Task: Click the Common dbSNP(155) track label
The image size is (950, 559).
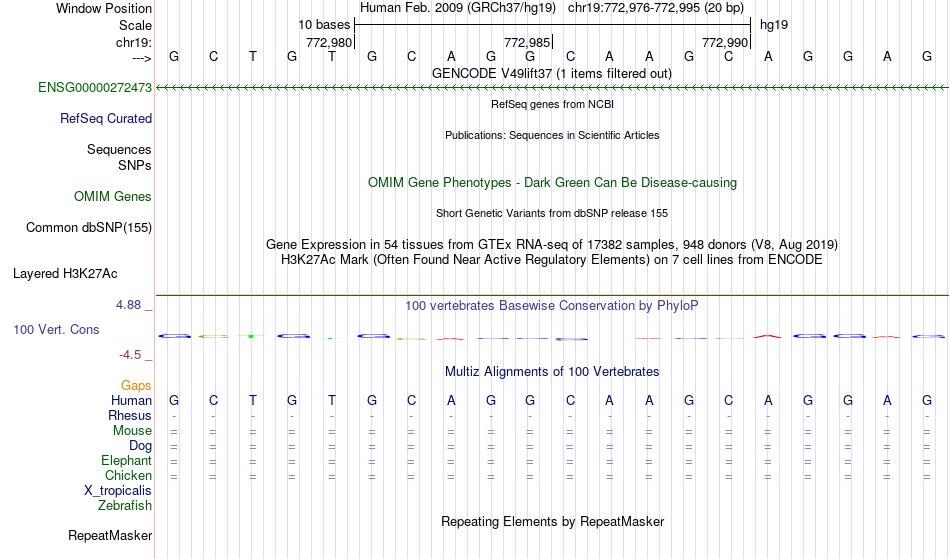Action: click(x=88, y=227)
